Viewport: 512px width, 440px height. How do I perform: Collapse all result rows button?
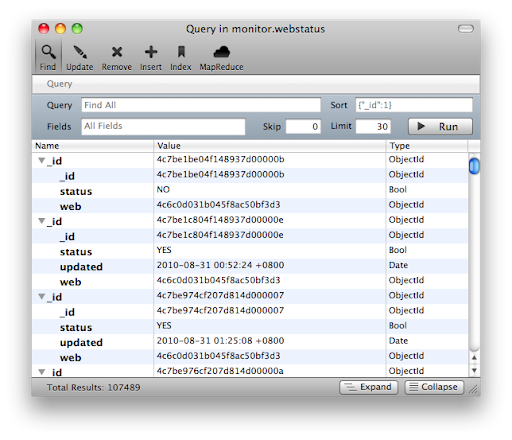[434, 387]
